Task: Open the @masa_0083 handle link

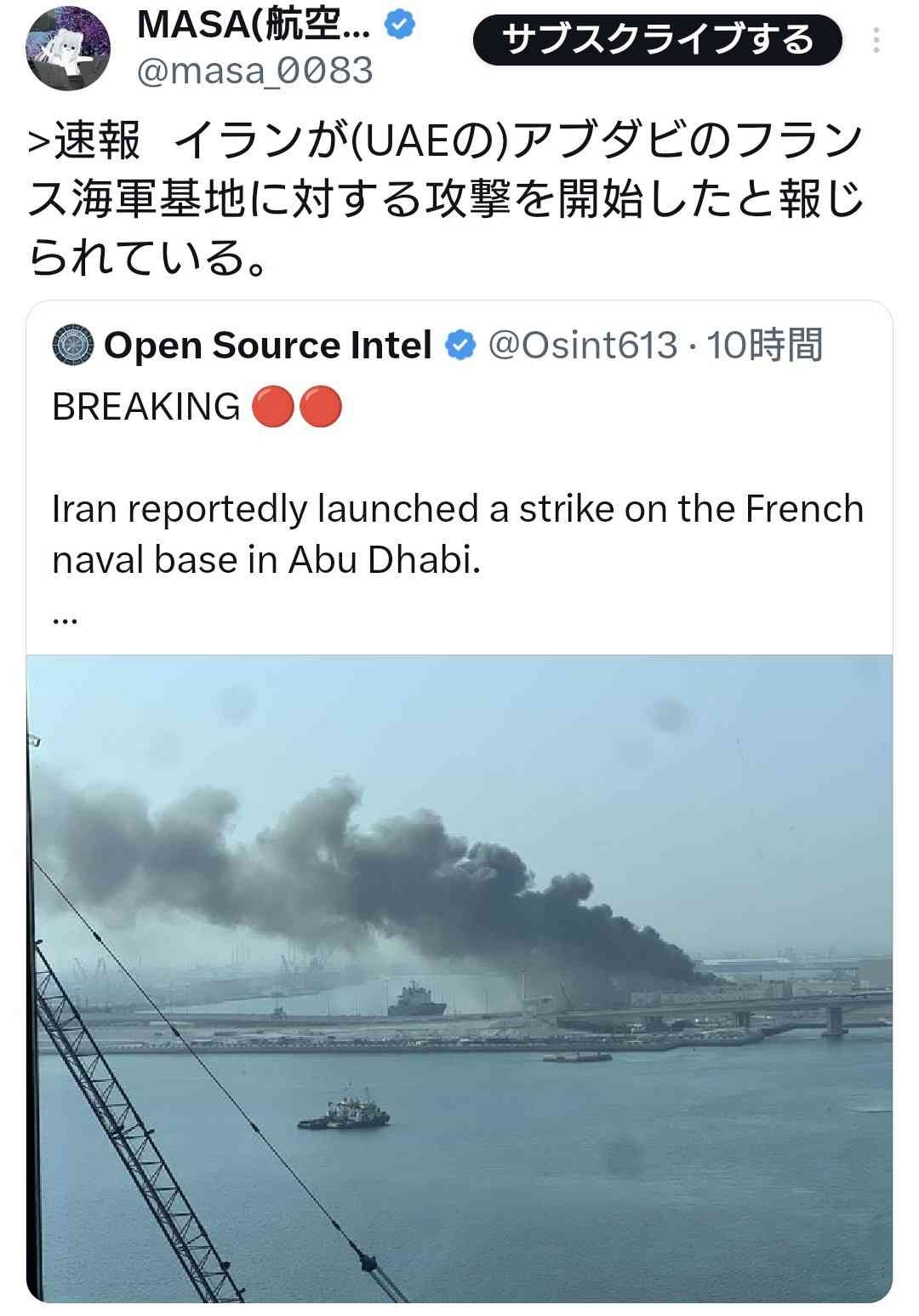Action: click(255, 70)
